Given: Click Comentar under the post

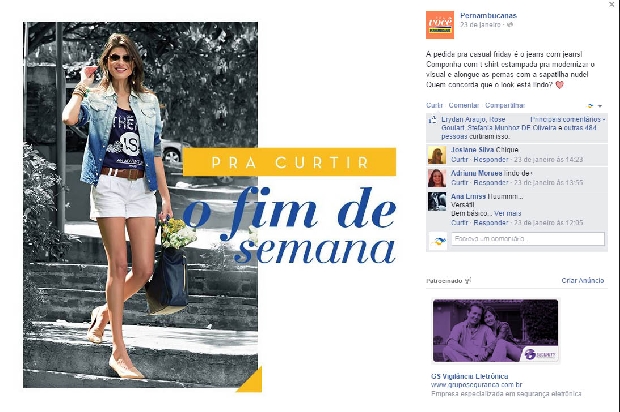Looking at the screenshot, I should [x=463, y=105].
